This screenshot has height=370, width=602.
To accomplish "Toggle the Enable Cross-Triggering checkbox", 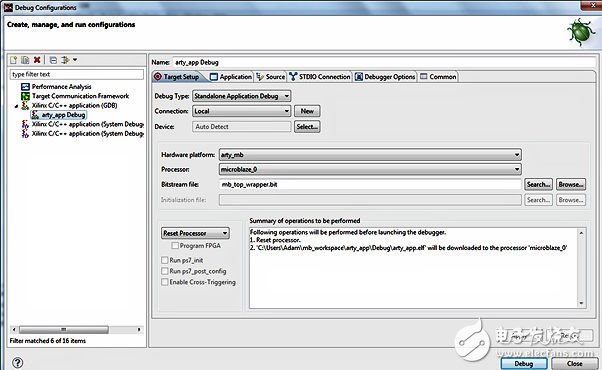I will pyautogui.click(x=165, y=282).
